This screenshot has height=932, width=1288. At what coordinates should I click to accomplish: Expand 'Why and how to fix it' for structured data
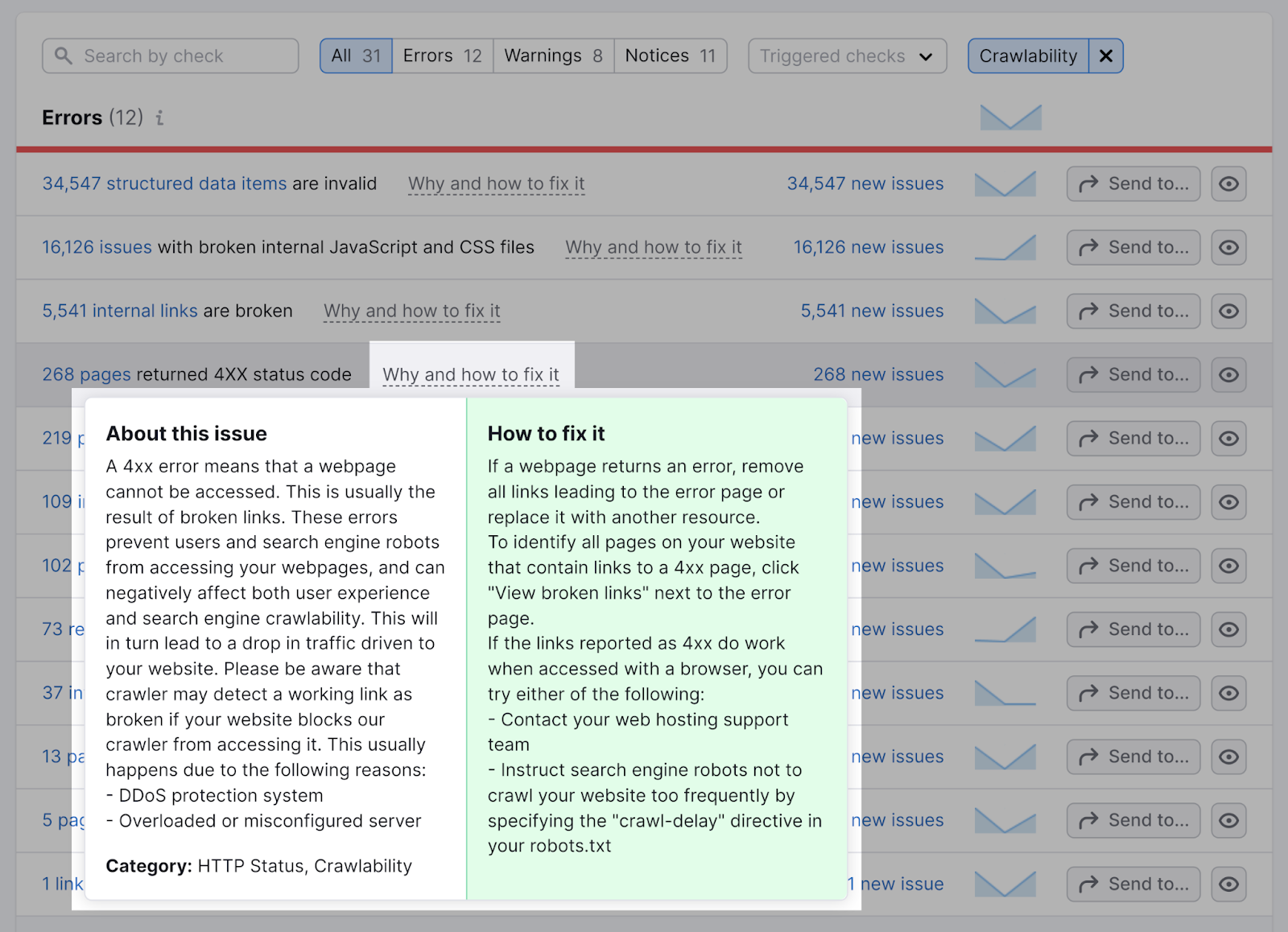coord(496,184)
